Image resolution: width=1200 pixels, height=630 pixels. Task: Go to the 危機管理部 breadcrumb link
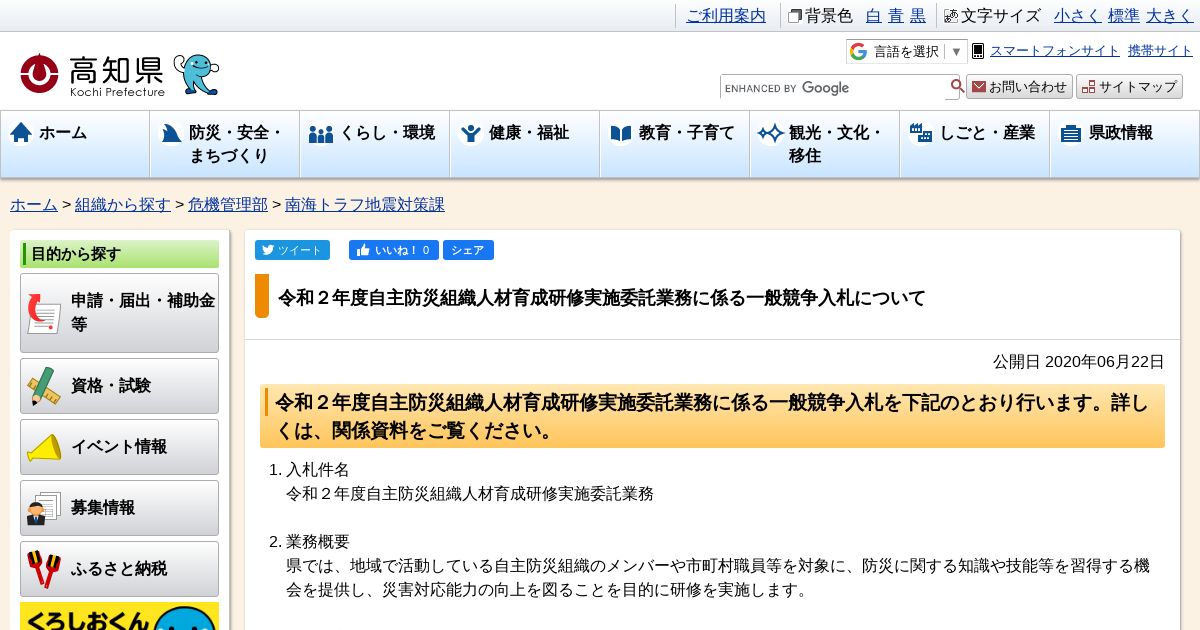[x=228, y=204]
